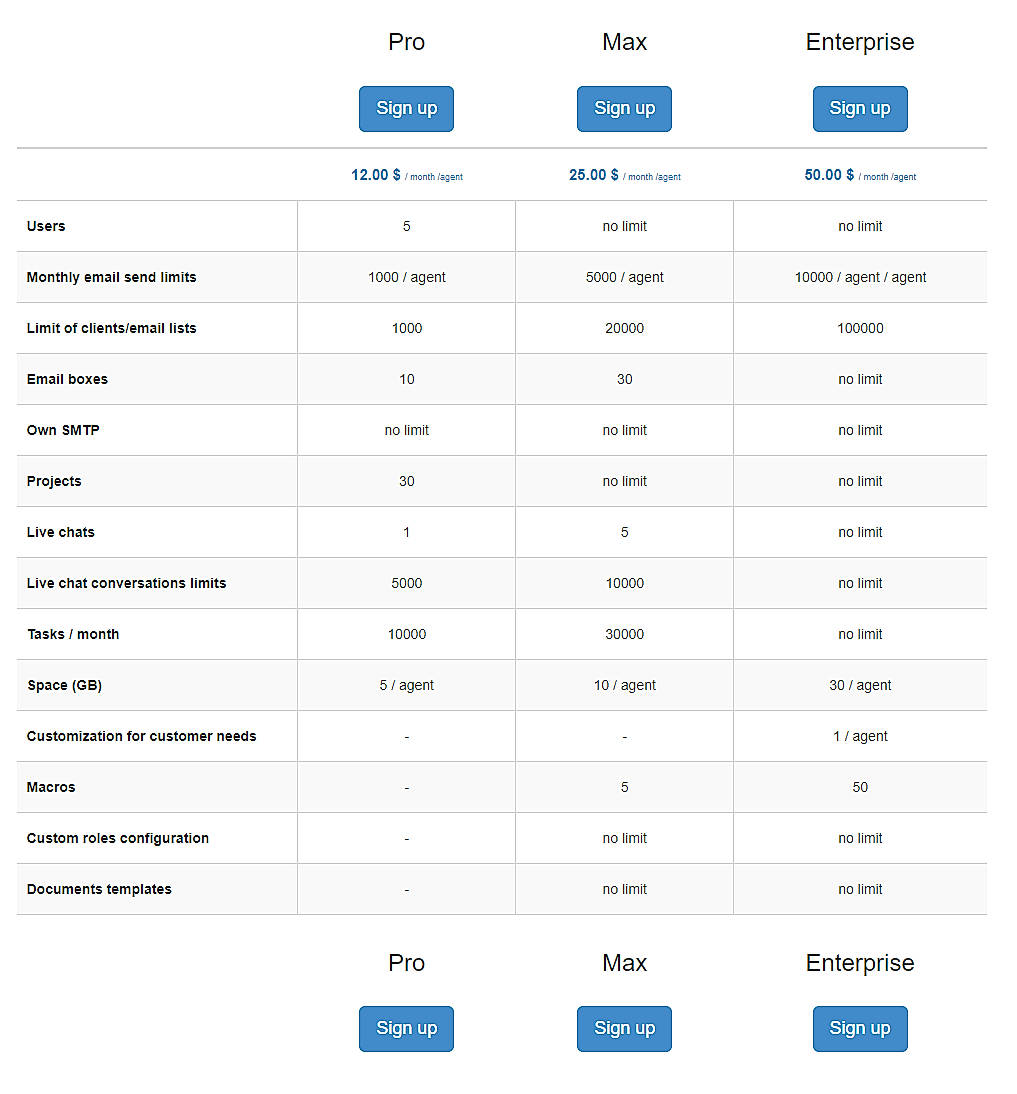1017x1094 pixels.
Task: Select the Own SMTP row label
Action: tap(63, 430)
